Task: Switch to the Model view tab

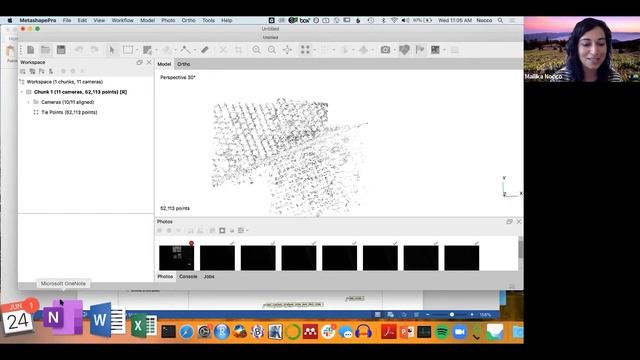Action: click(x=164, y=64)
